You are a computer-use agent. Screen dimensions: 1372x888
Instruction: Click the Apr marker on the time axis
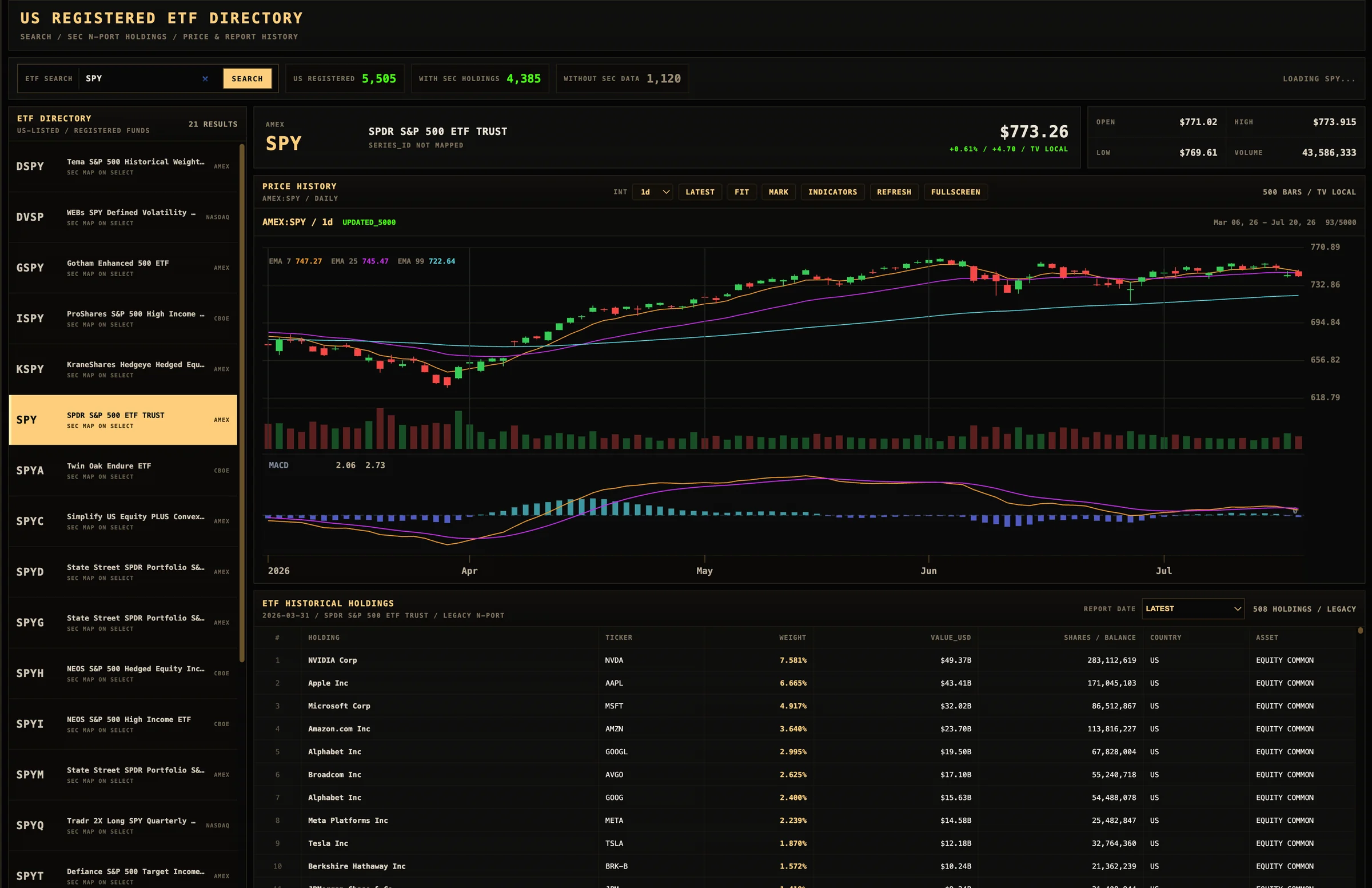pos(469,571)
